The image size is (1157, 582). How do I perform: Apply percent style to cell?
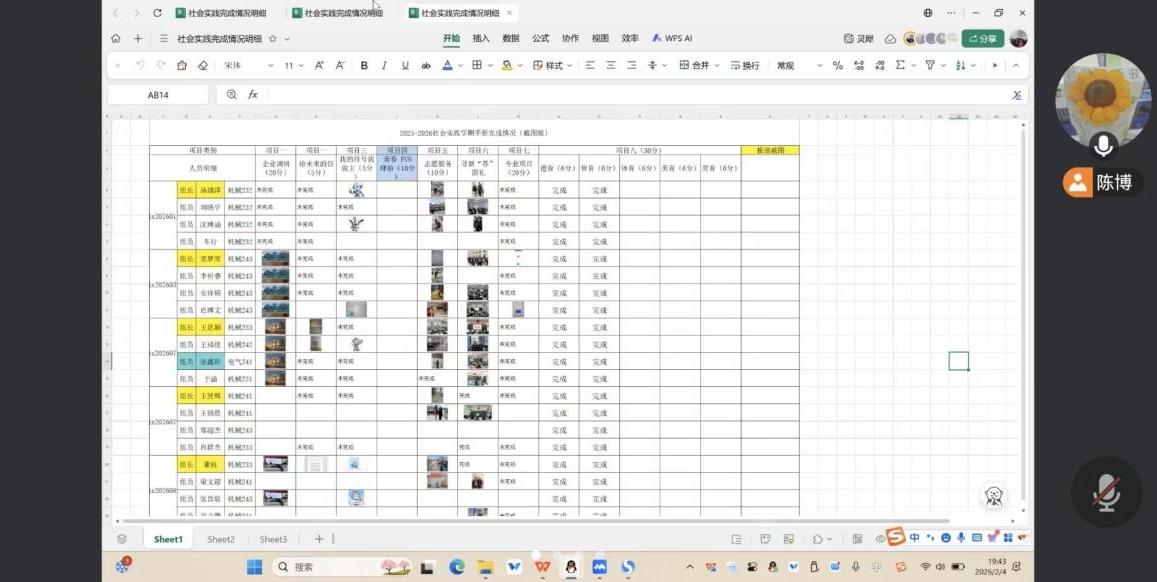[838, 65]
